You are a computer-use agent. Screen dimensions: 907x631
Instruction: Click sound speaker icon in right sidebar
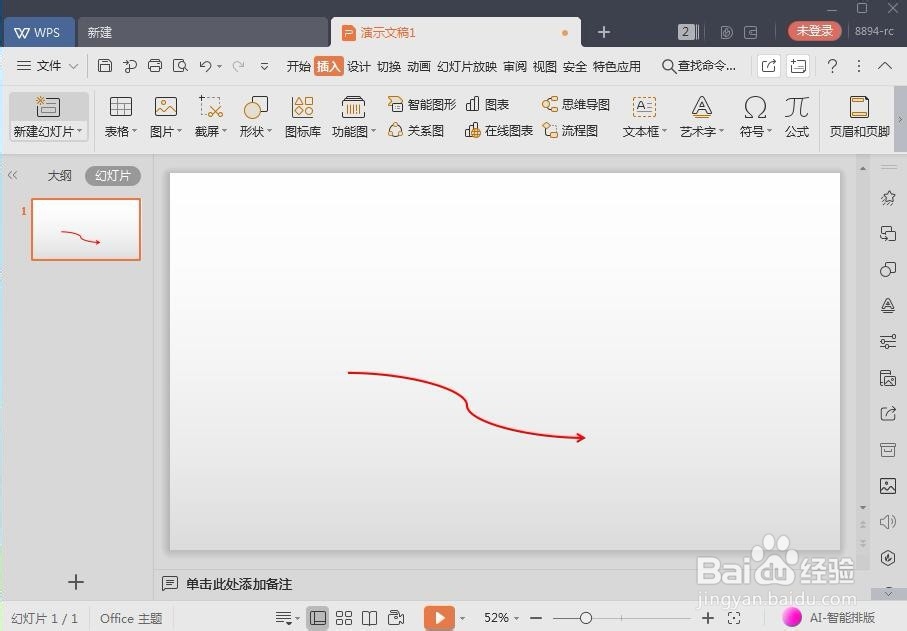pos(888,522)
